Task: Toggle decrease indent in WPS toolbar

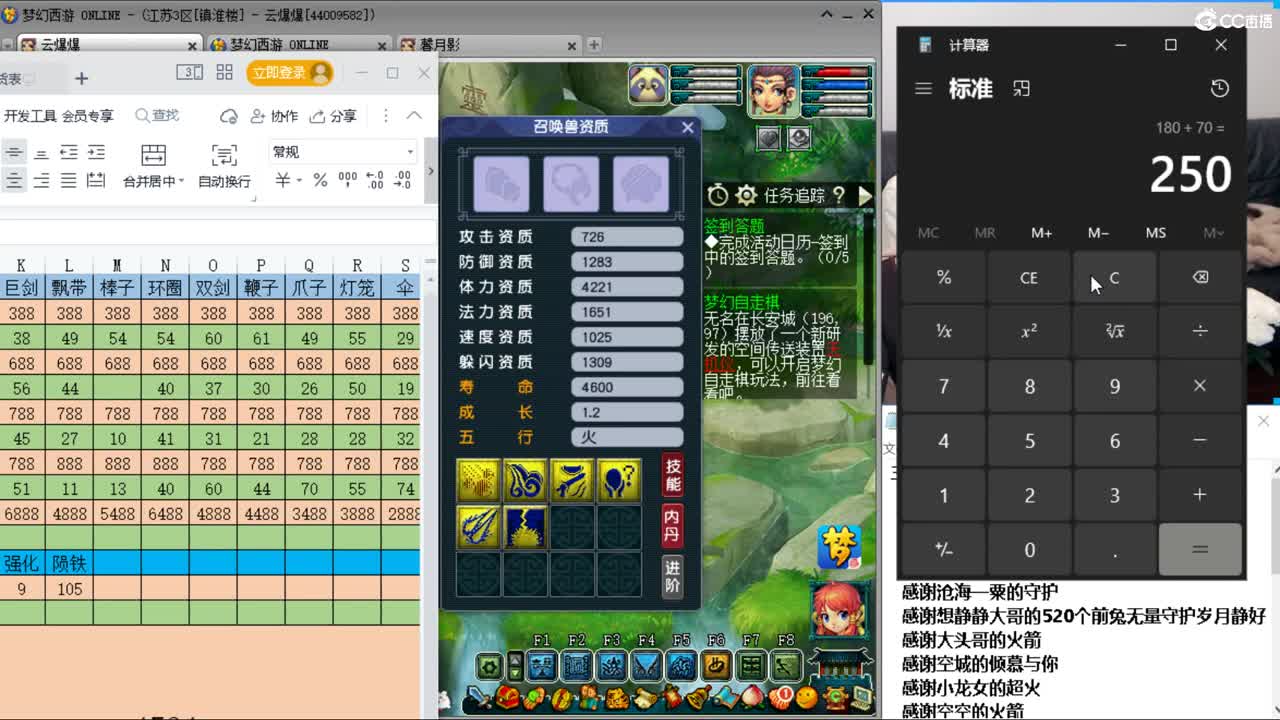Action: click(69, 152)
